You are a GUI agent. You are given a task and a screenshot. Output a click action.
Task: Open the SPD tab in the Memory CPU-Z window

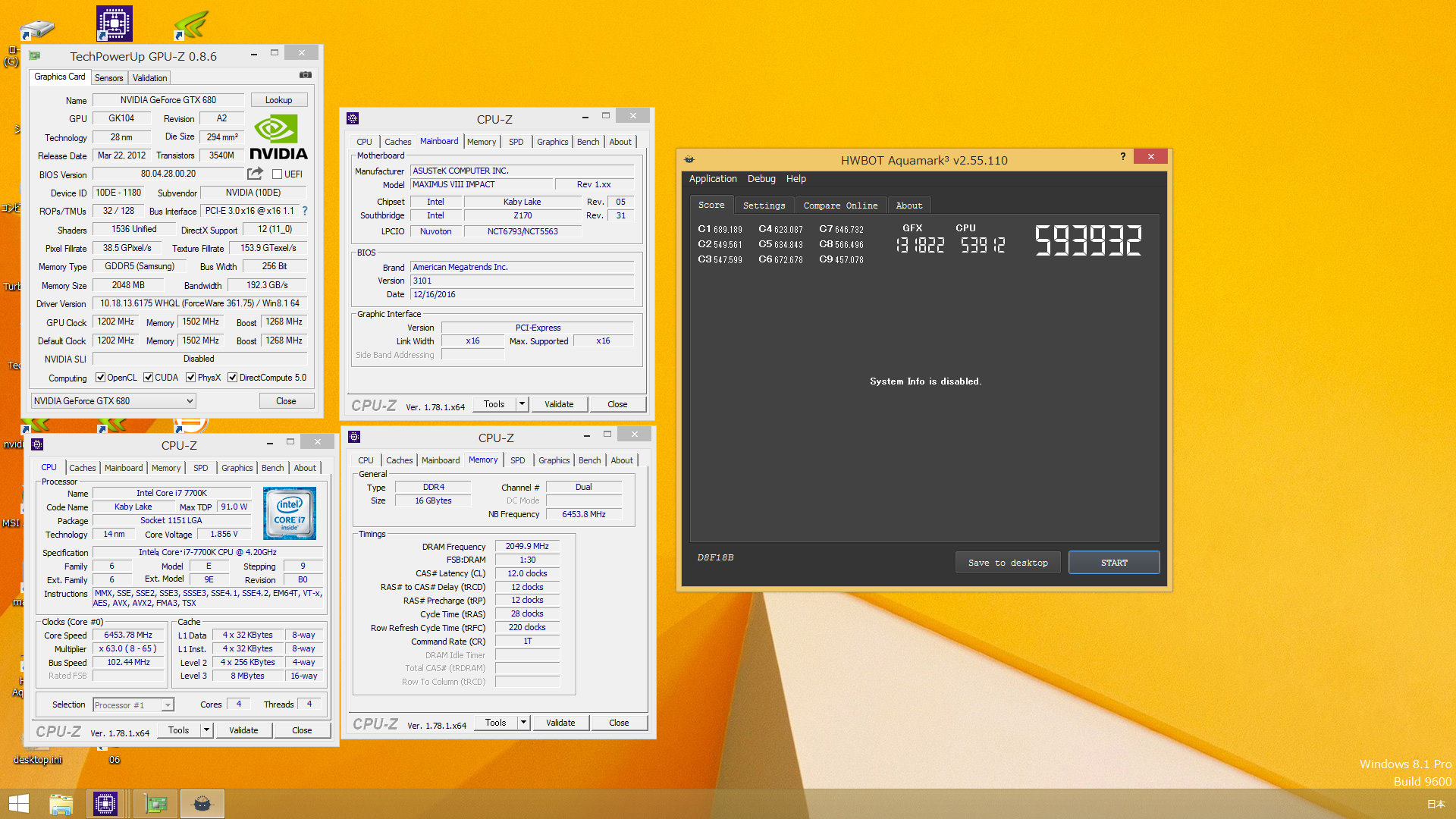[517, 460]
